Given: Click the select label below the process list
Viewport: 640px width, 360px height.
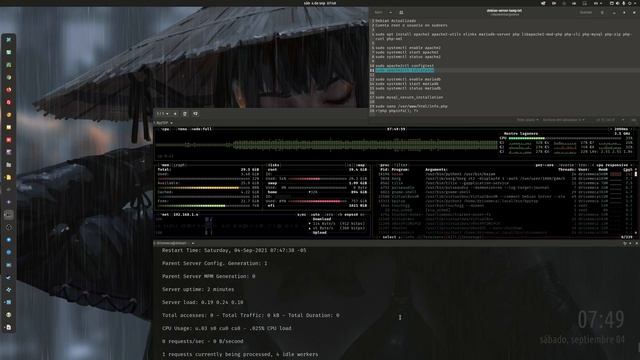Looking at the screenshot, I should 389,237.
